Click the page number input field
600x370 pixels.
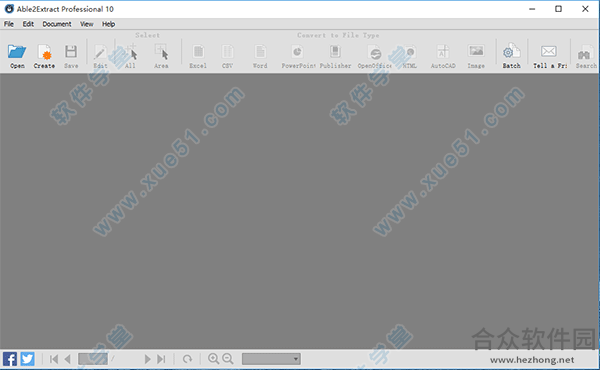(93, 359)
